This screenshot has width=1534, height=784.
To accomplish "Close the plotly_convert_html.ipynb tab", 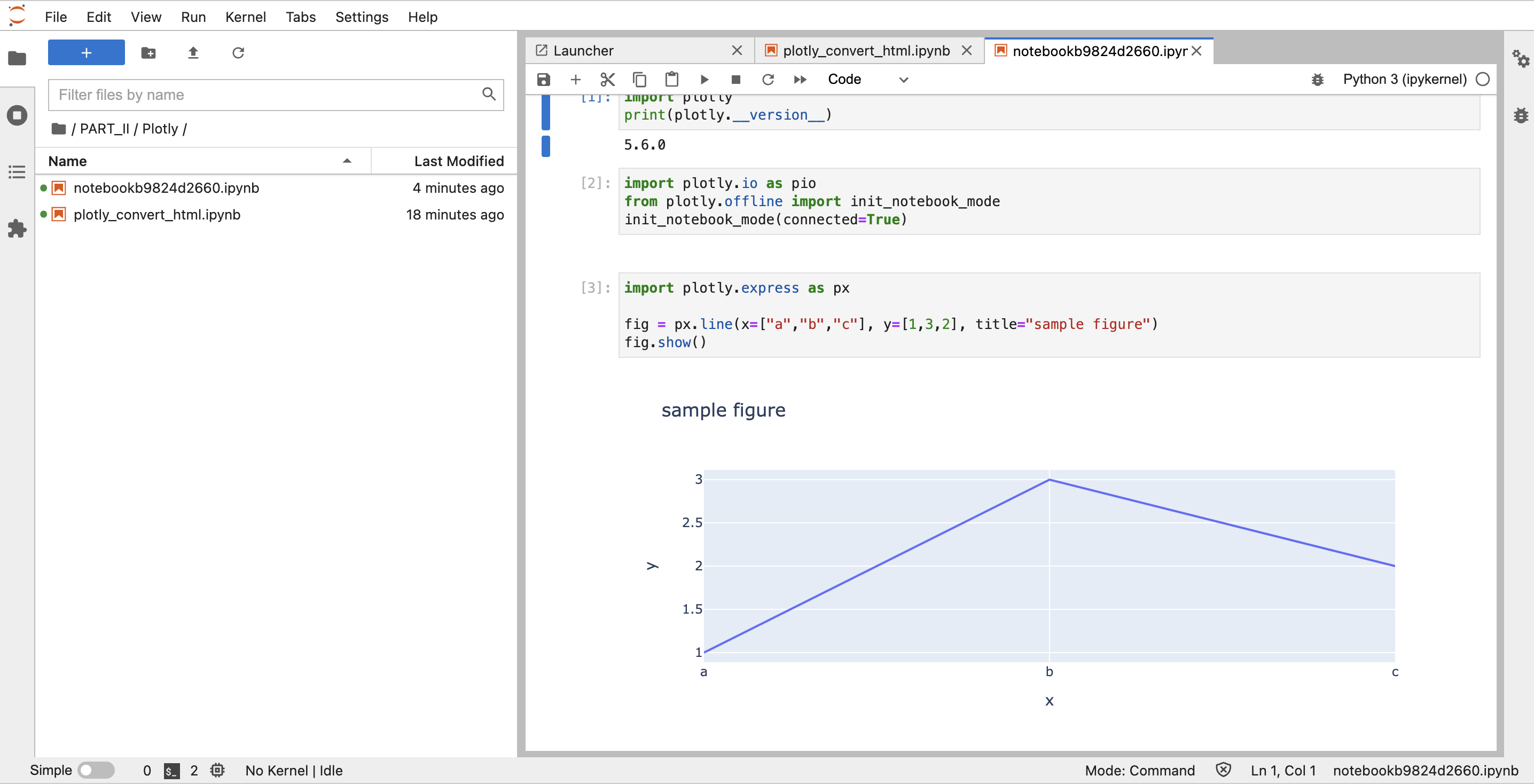I will pos(966,51).
